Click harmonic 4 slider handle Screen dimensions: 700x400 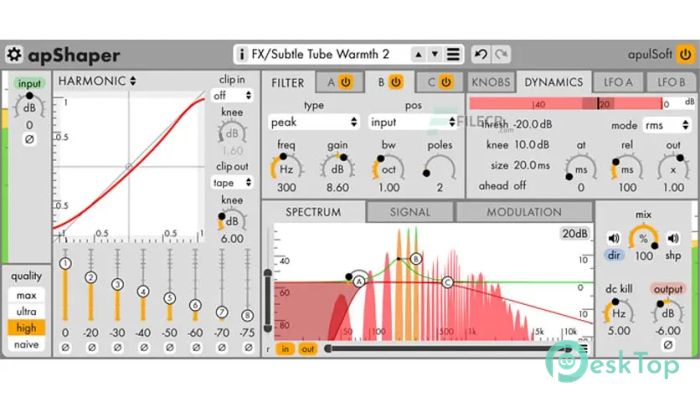click(x=143, y=292)
